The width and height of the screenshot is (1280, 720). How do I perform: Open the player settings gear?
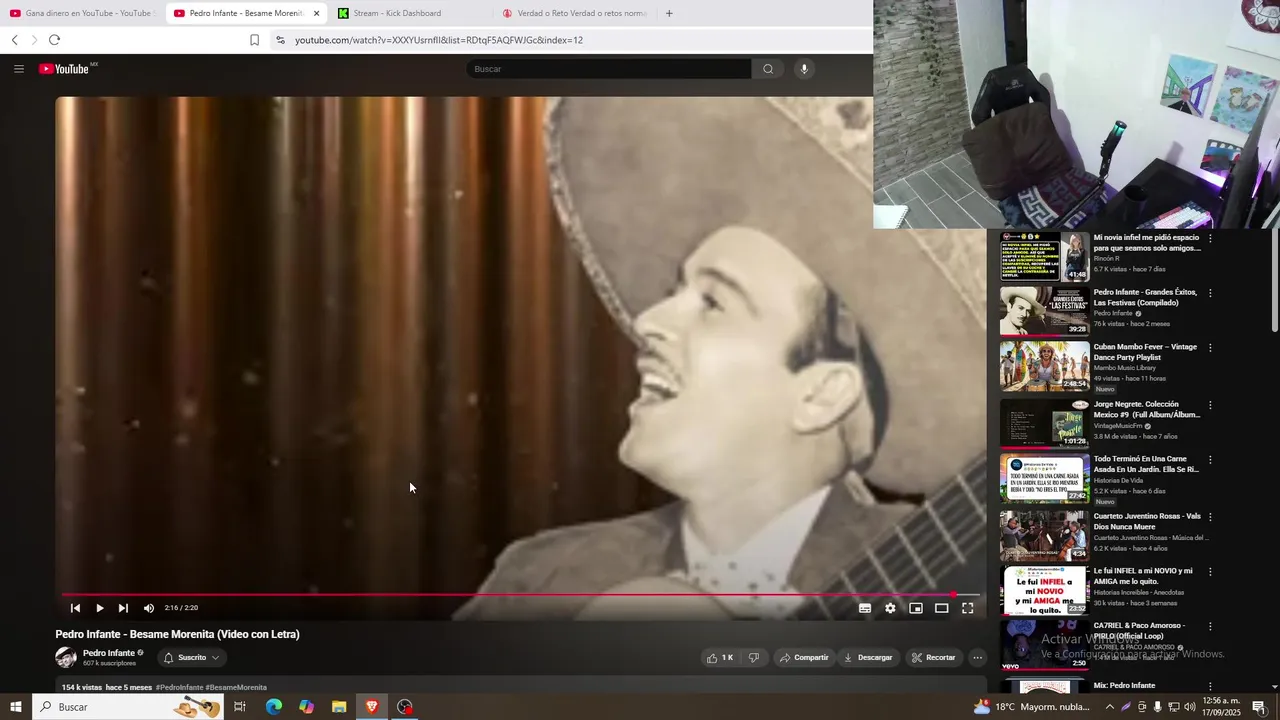tap(890, 608)
